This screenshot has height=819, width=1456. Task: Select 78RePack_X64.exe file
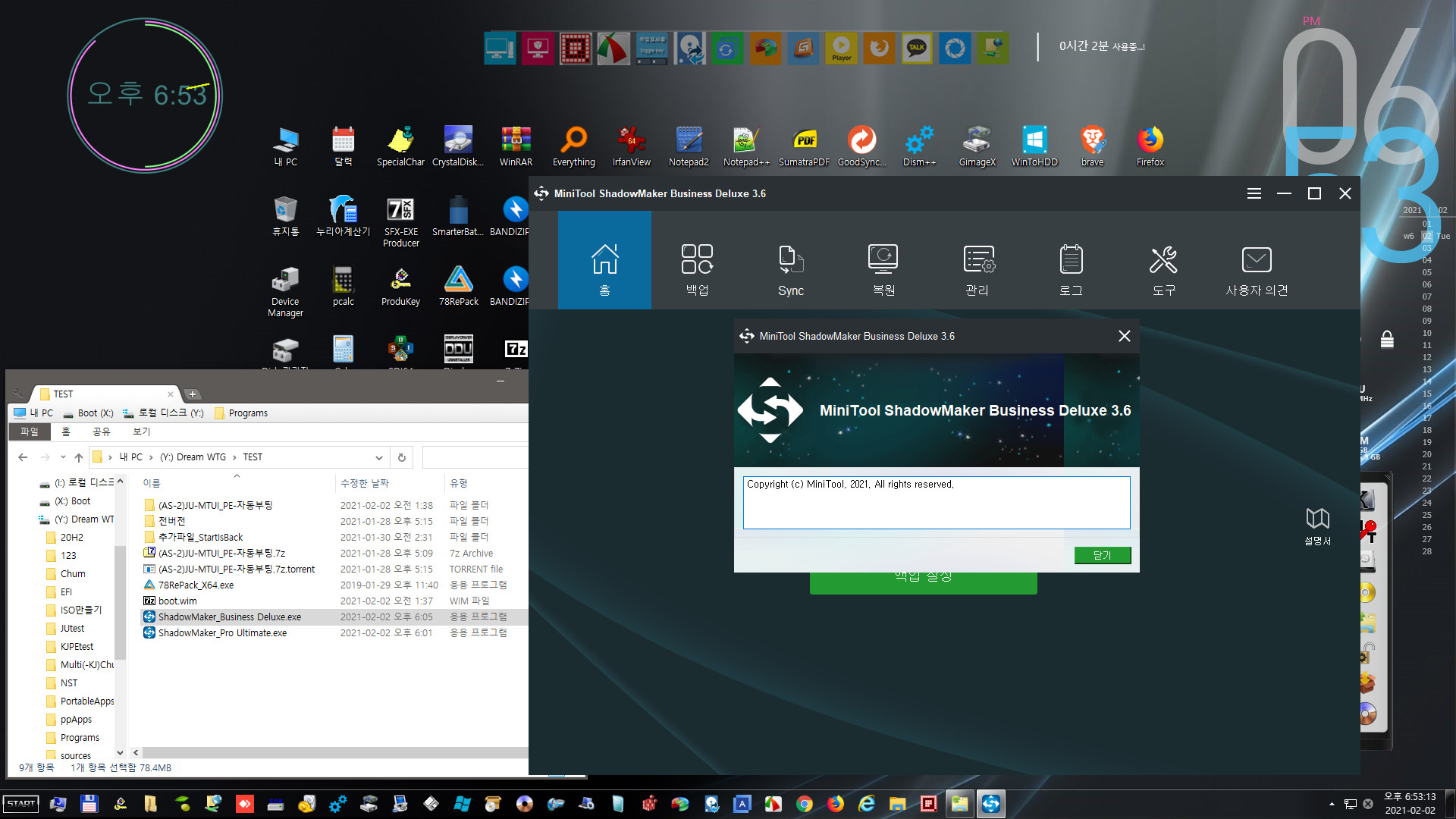(x=196, y=585)
